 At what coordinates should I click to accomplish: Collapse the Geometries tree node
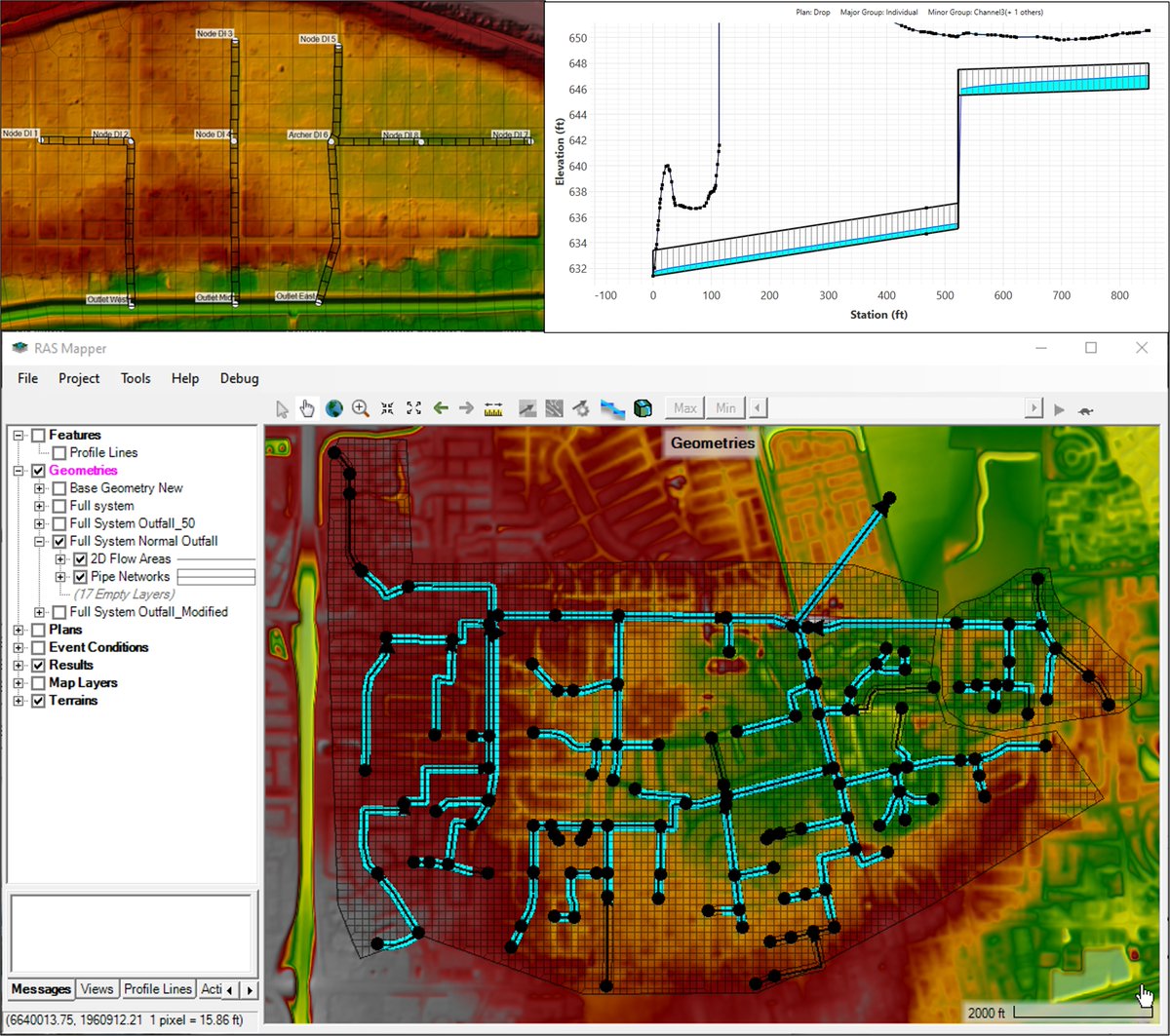click(x=19, y=471)
